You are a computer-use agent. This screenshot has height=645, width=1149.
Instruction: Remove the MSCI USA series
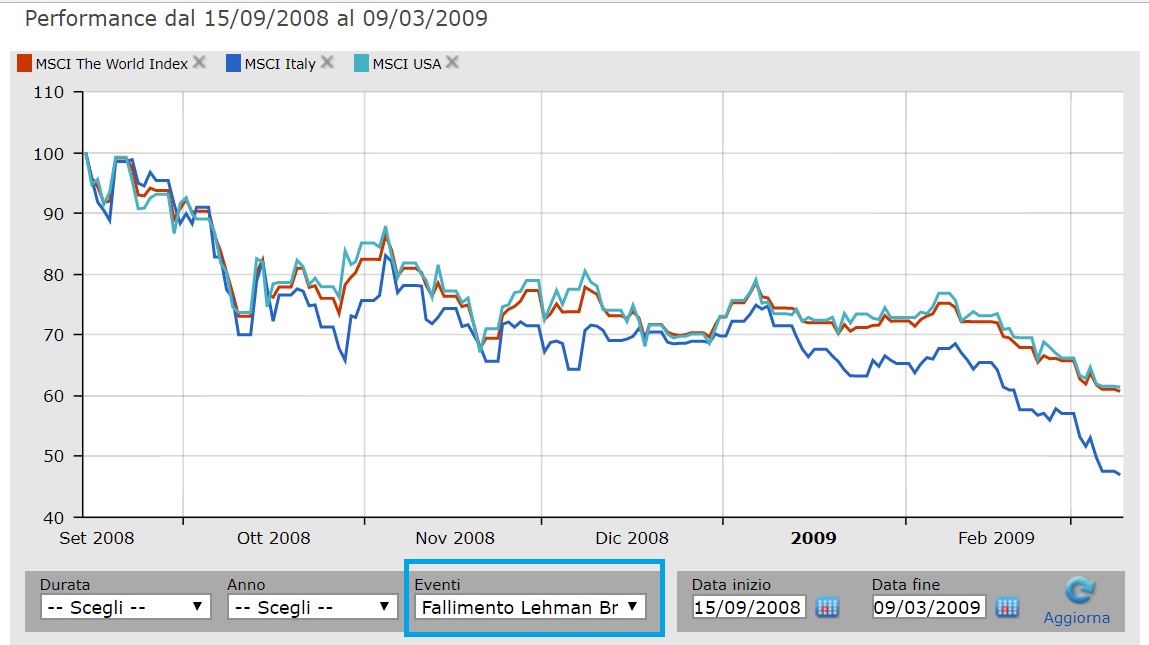pyautogui.click(x=452, y=62)
